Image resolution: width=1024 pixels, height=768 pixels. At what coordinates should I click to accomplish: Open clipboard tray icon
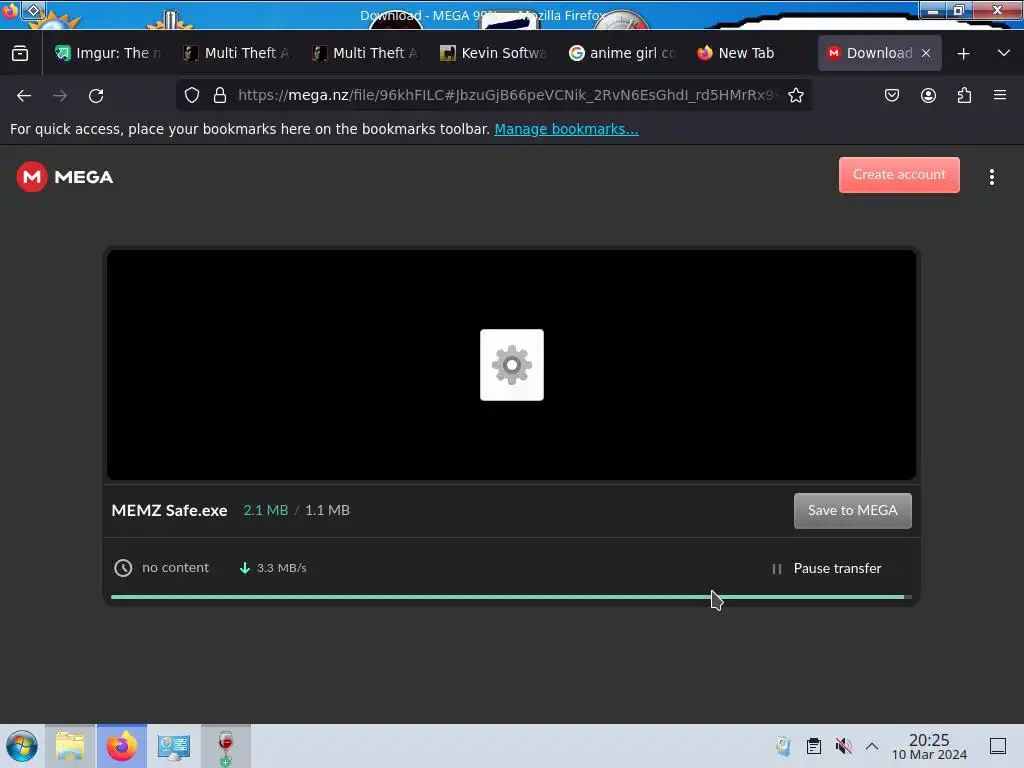[x=814, y=746]
